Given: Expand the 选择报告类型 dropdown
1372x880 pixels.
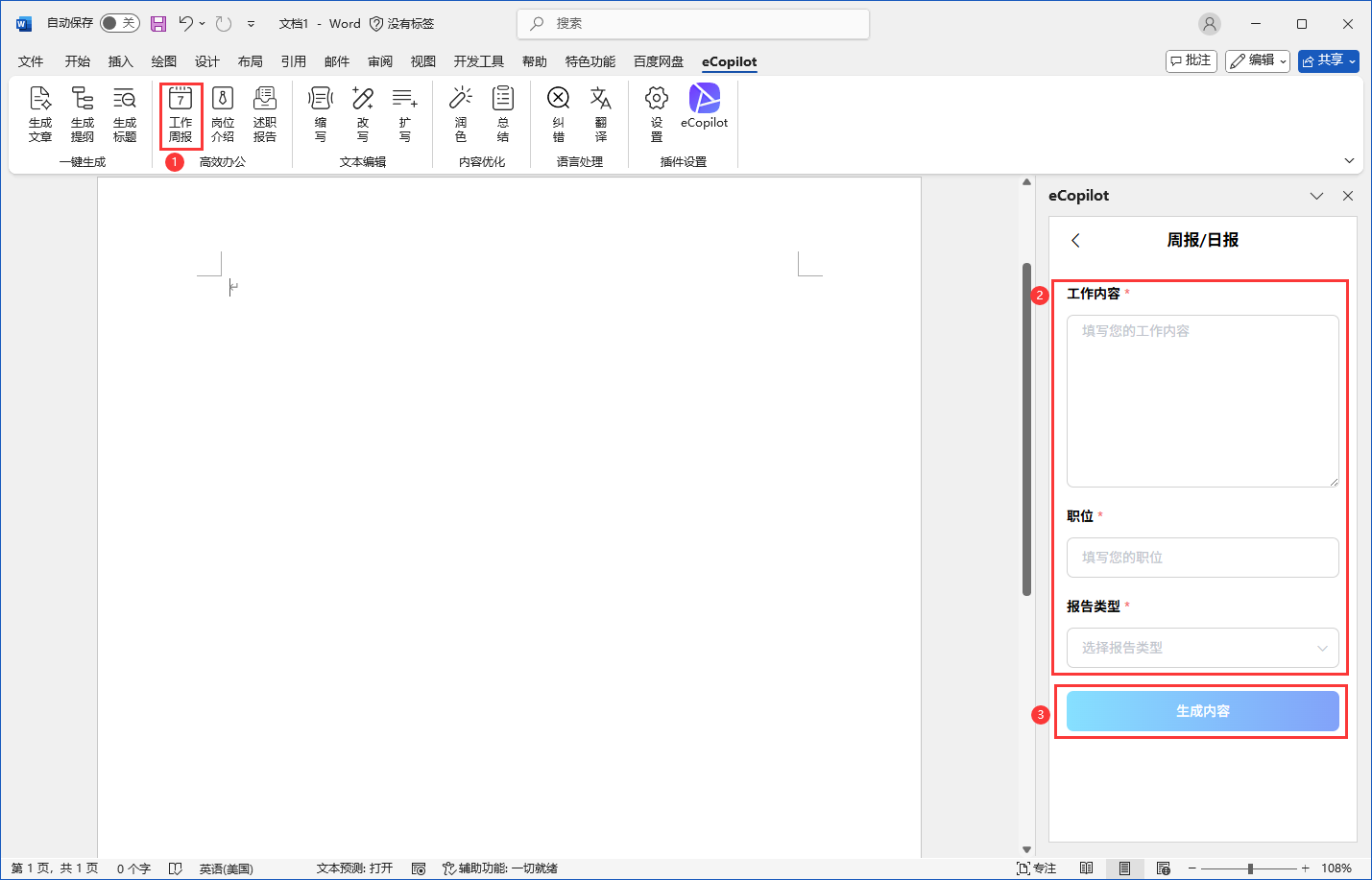Looking at the screenshot, I should pos(1202,648).
